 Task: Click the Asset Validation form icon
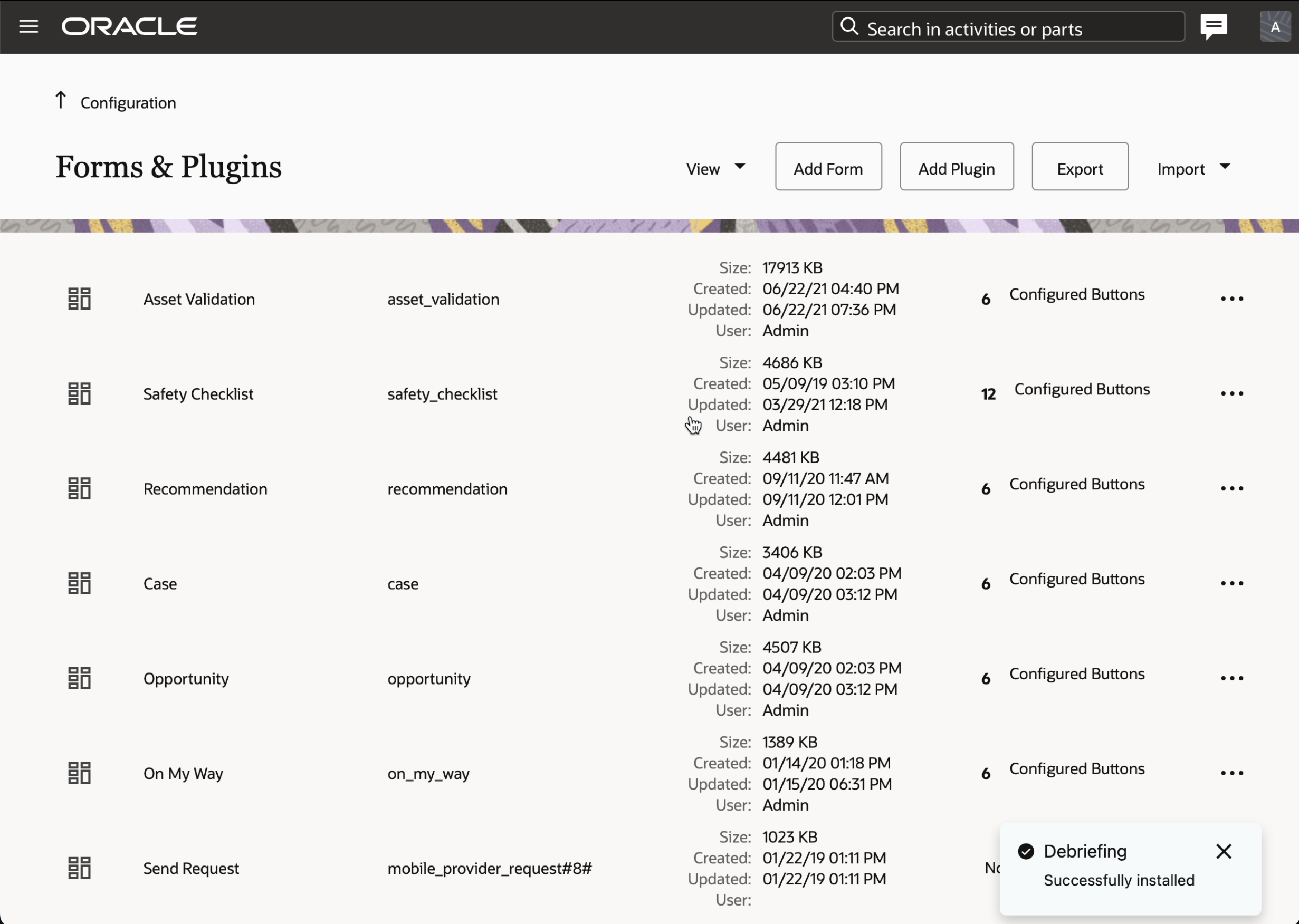(79, 299)
